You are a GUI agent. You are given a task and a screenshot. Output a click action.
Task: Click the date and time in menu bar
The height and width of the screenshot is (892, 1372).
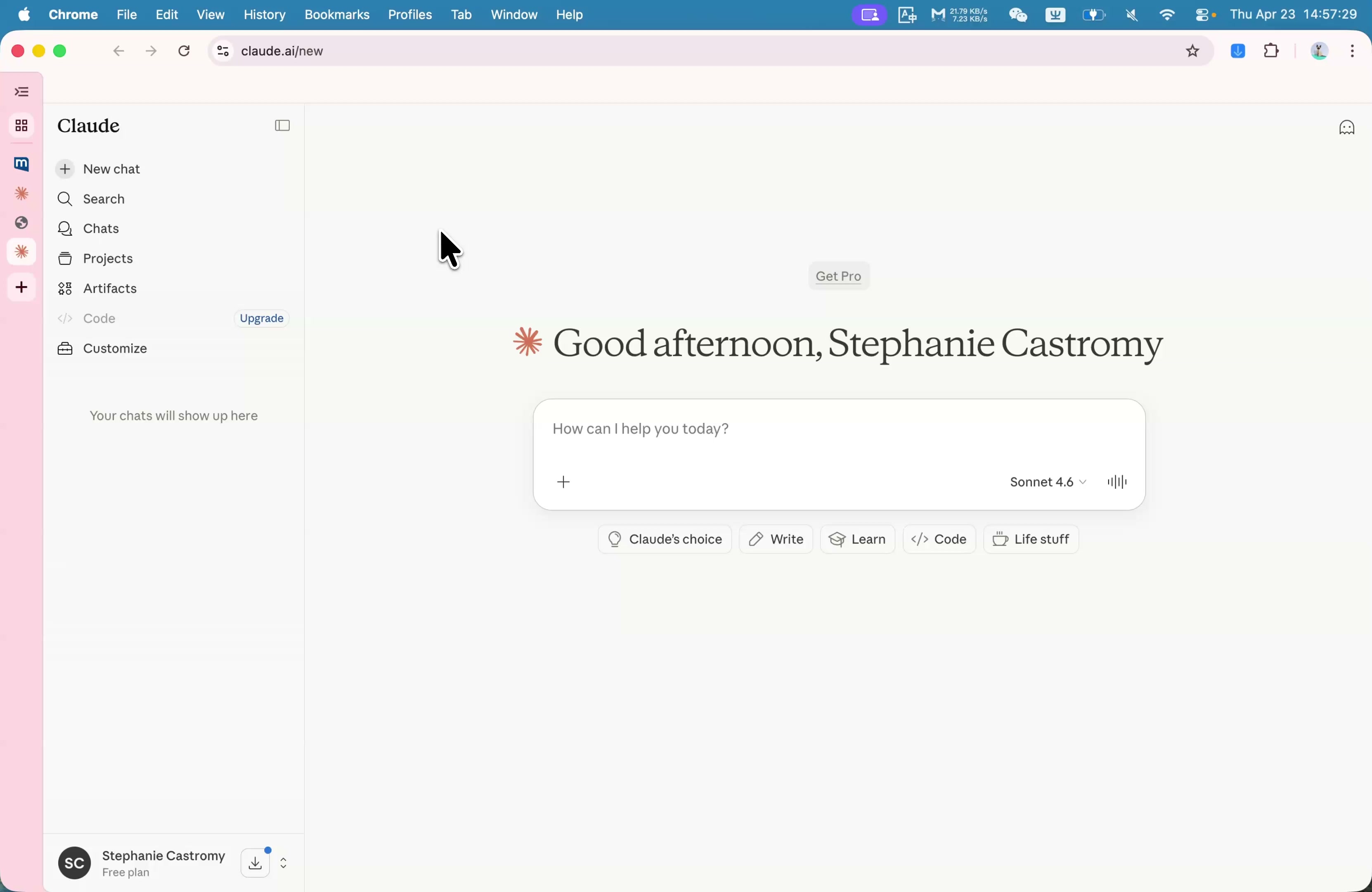coord(1294,14)
